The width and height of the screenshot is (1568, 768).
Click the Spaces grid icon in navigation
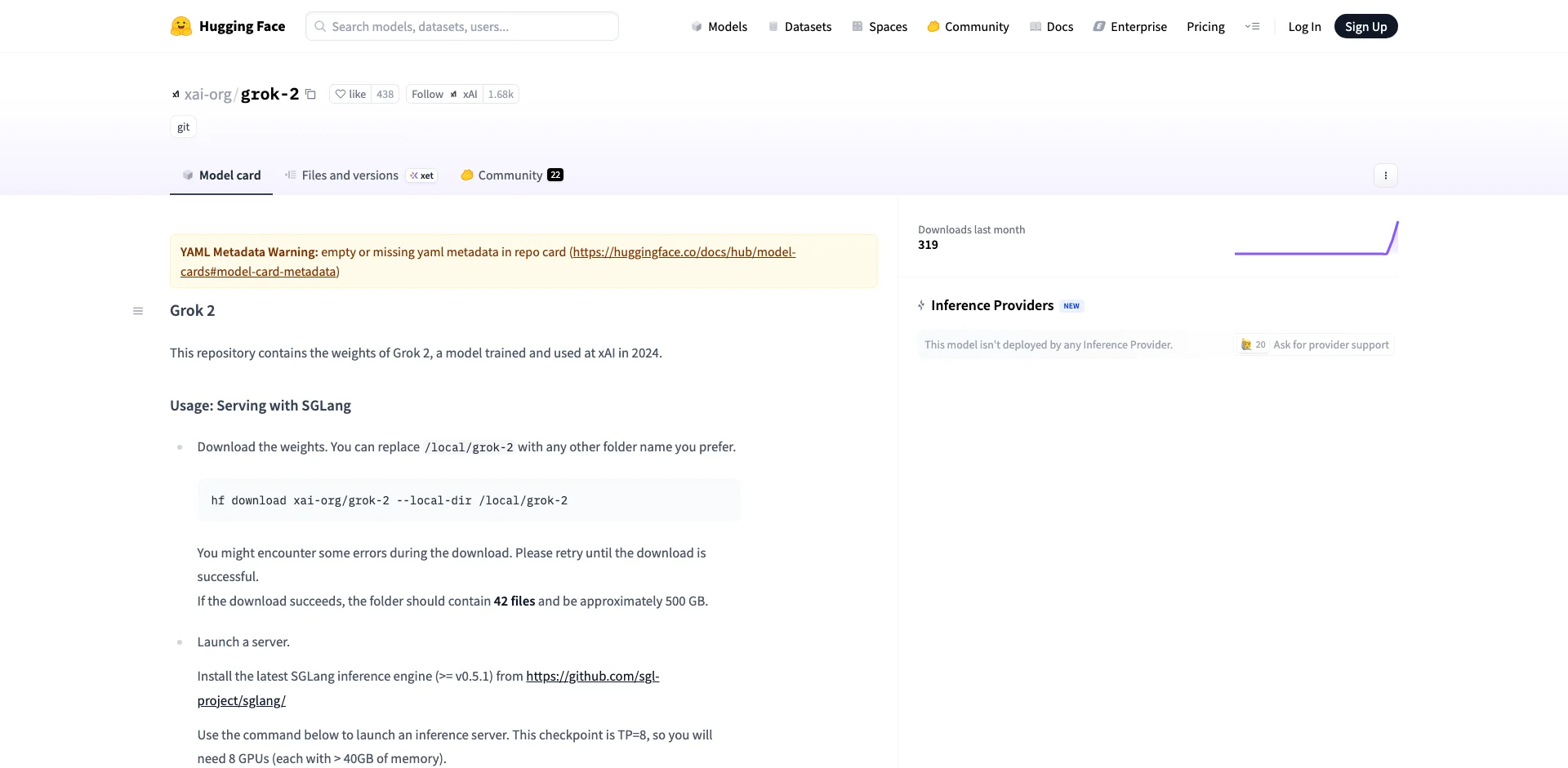point(856,26)
